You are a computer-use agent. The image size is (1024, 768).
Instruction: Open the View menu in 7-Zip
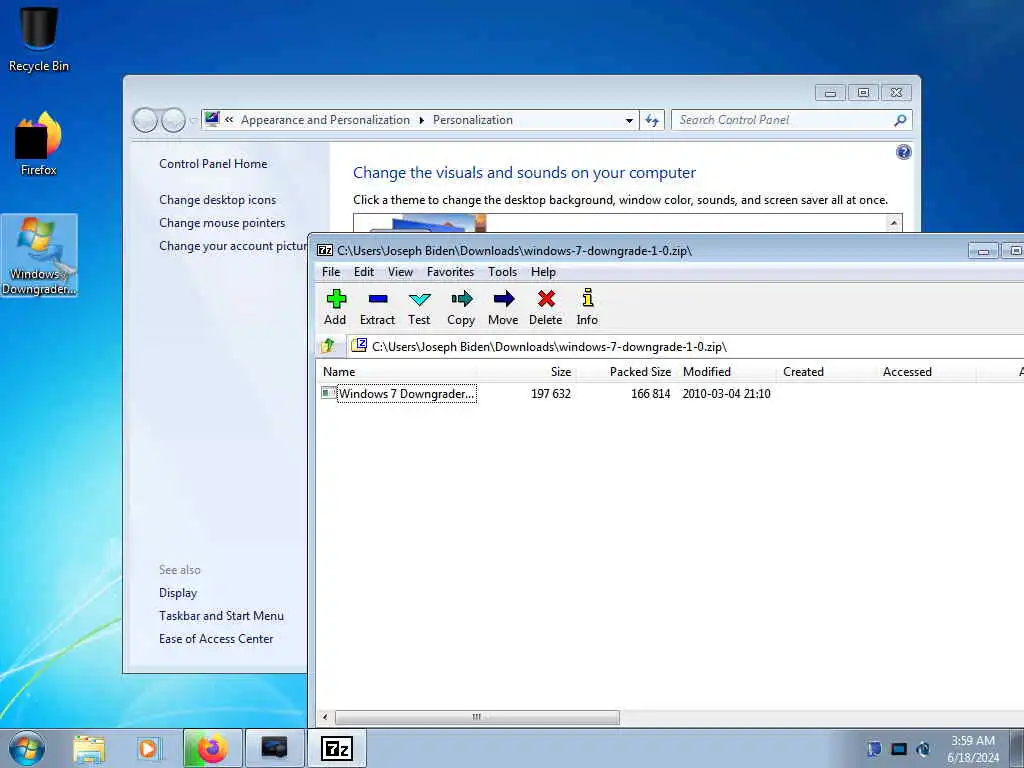pos(400,272)
